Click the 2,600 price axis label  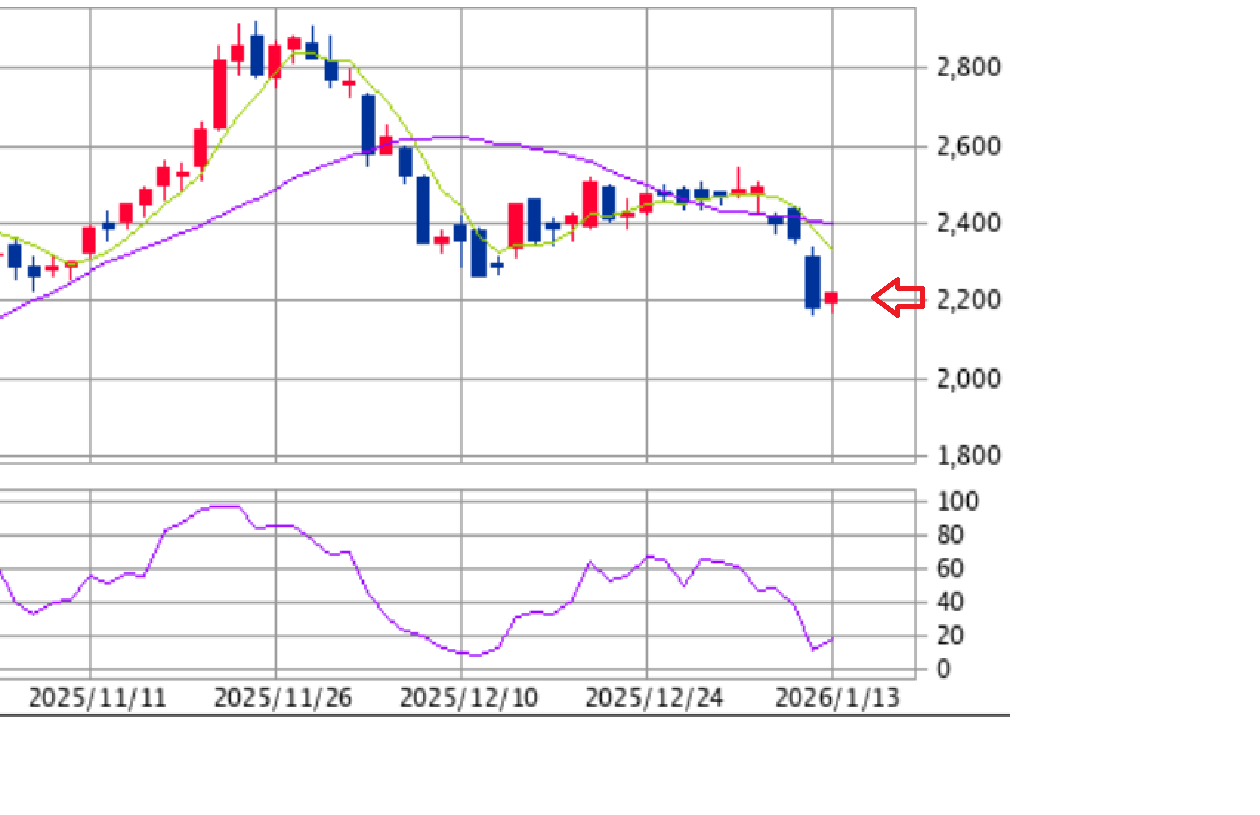[x=969, y=146]
